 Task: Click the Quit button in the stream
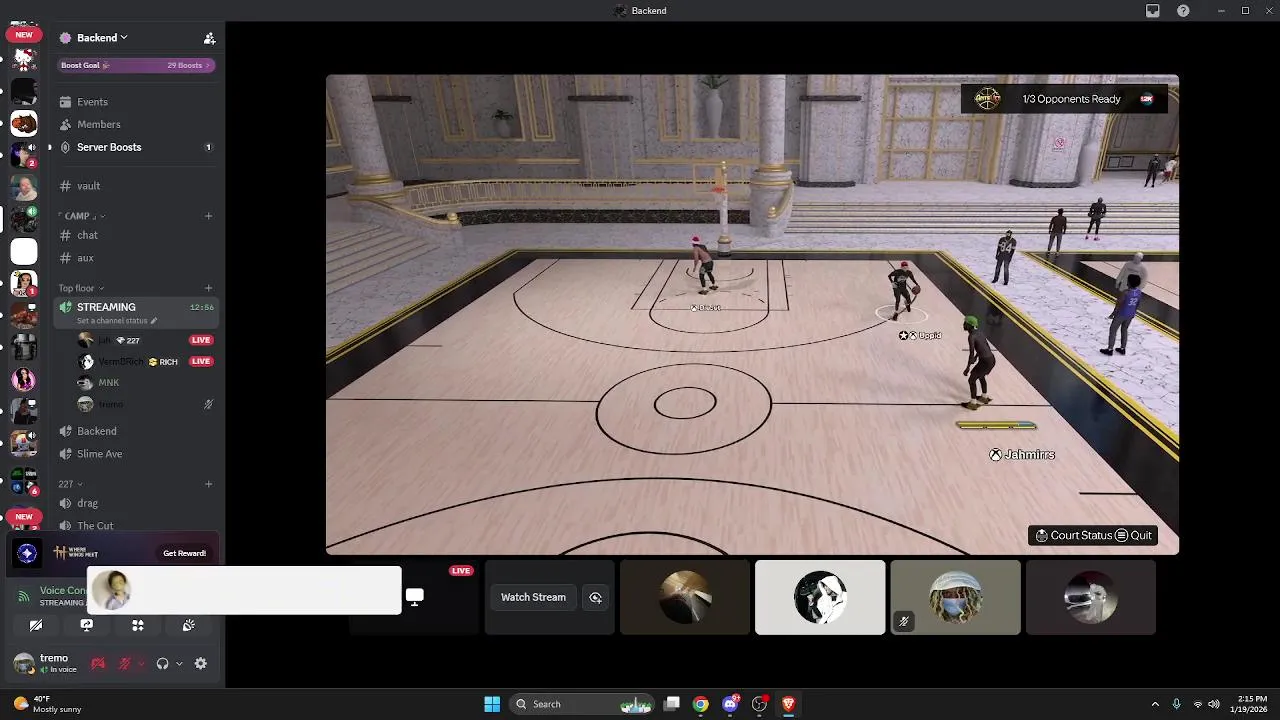1133,535
